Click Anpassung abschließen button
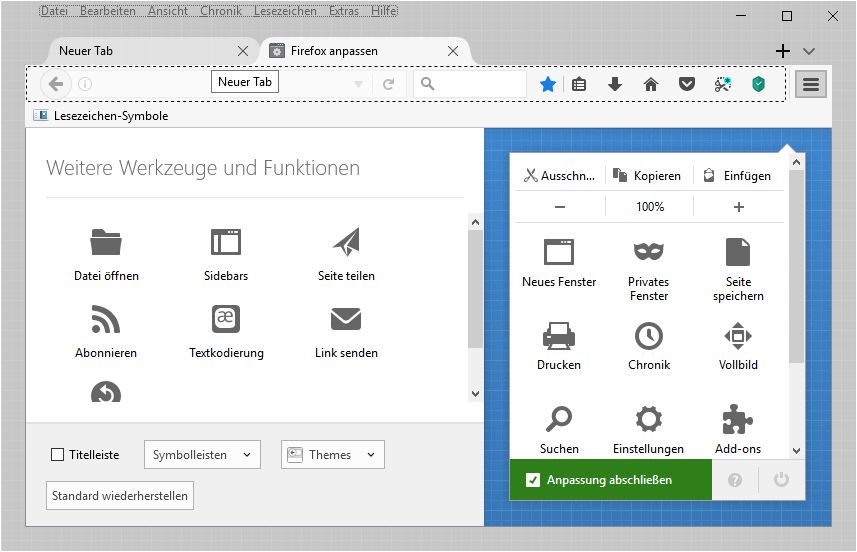Screen dimensions: 857x552 click(x=611, y=480)
